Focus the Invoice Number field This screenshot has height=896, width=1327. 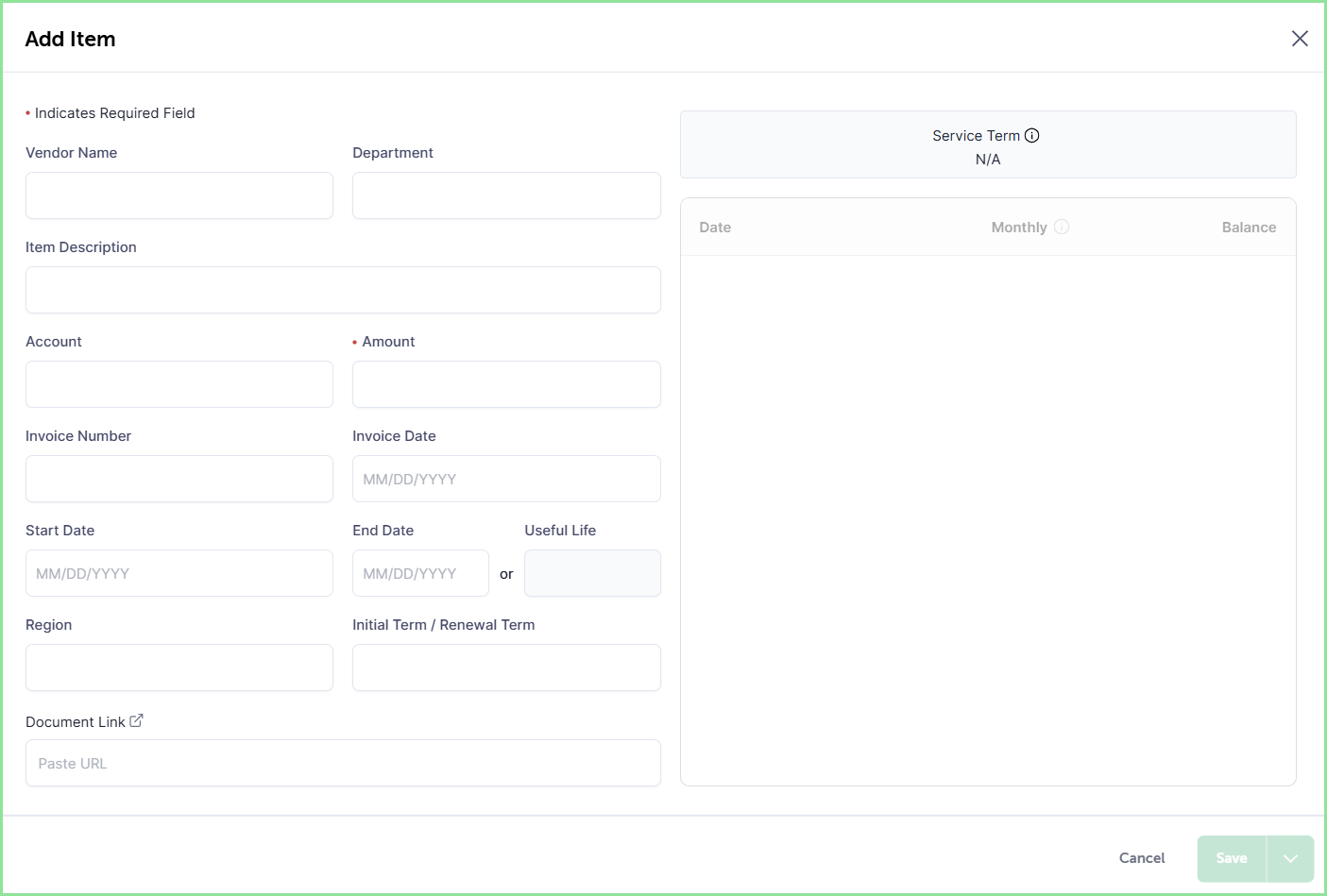[179, 479]
